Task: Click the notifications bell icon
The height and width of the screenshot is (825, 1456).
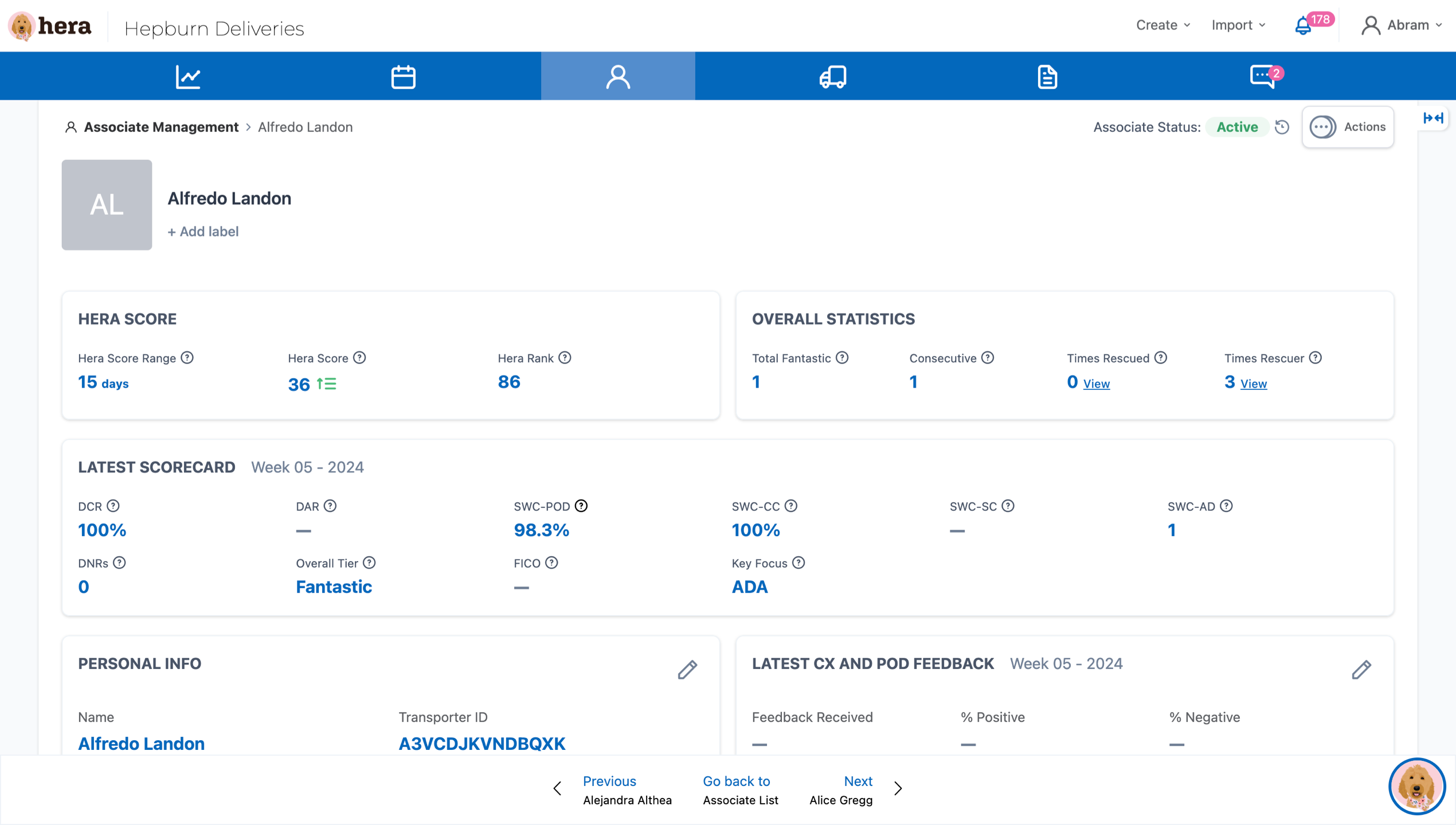Action: tap(1303, 26)
